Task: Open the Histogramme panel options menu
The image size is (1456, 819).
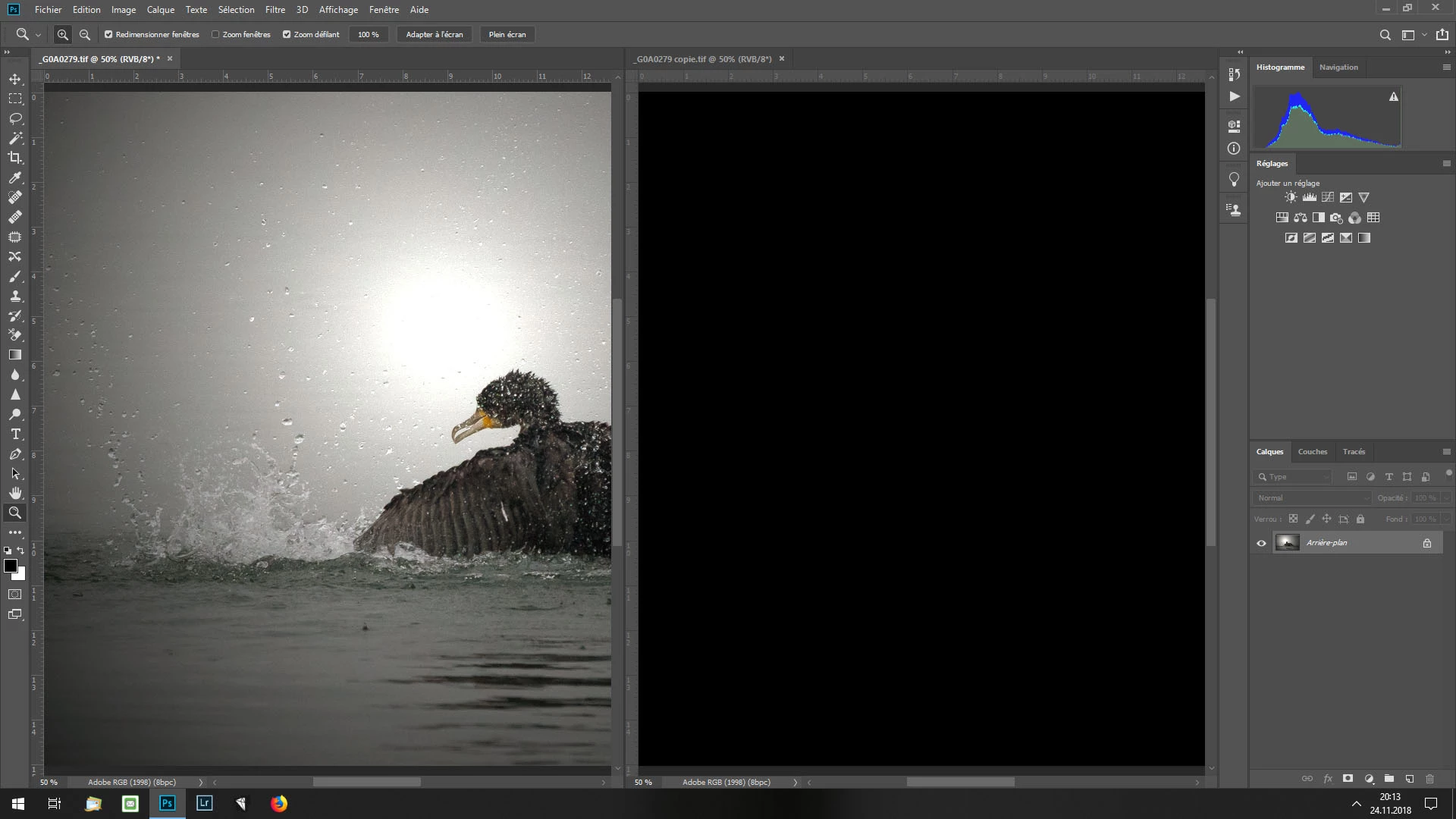Action: click(x=1446, y=67)
